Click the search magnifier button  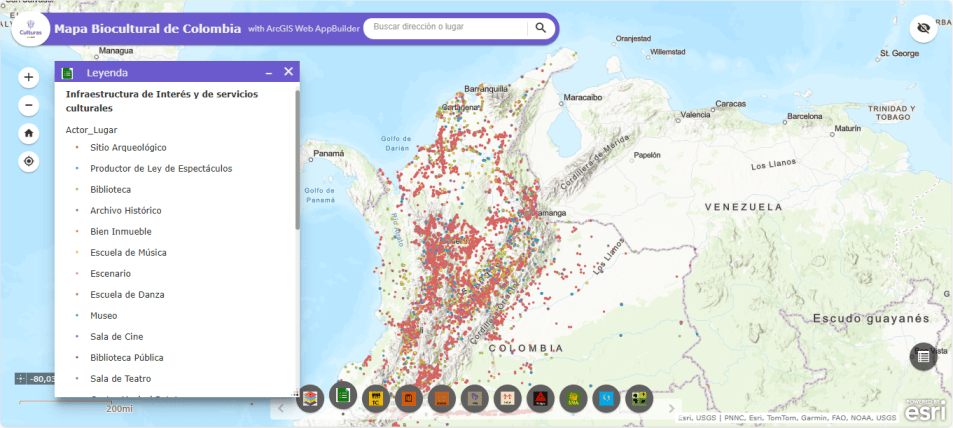tap(540, 28)
